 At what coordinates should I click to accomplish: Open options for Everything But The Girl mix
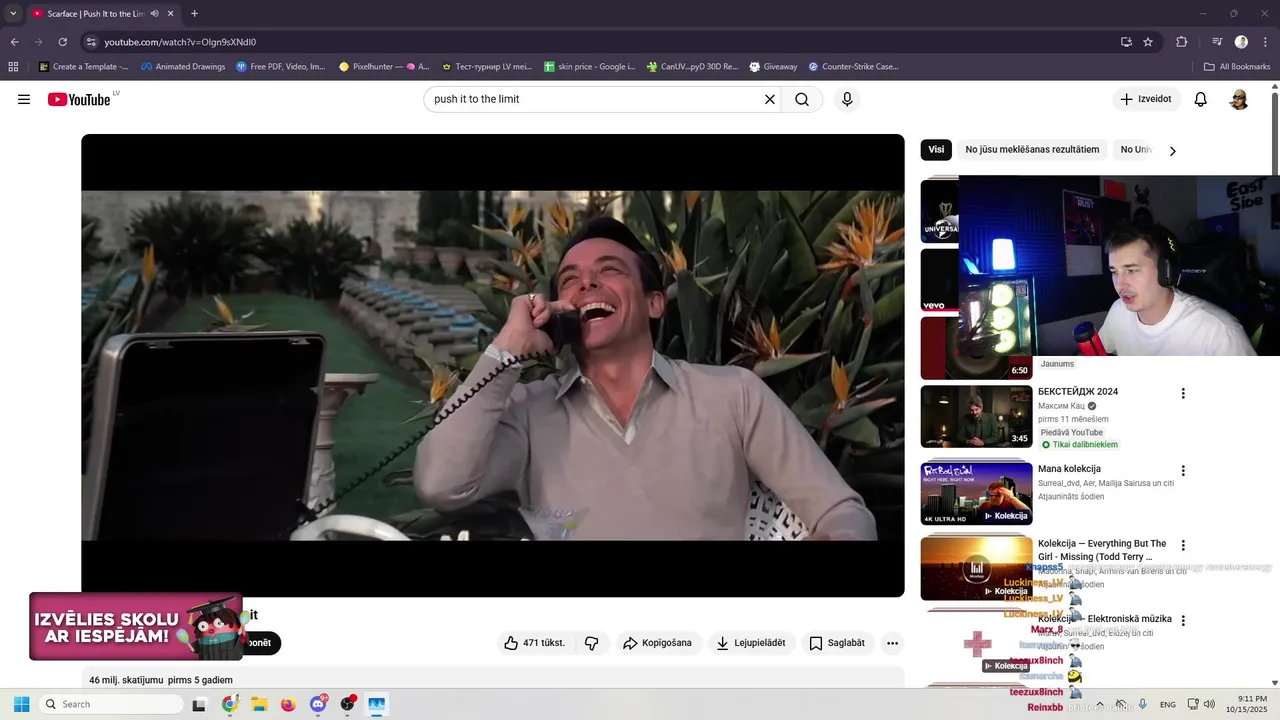[x=1183, y=545]
